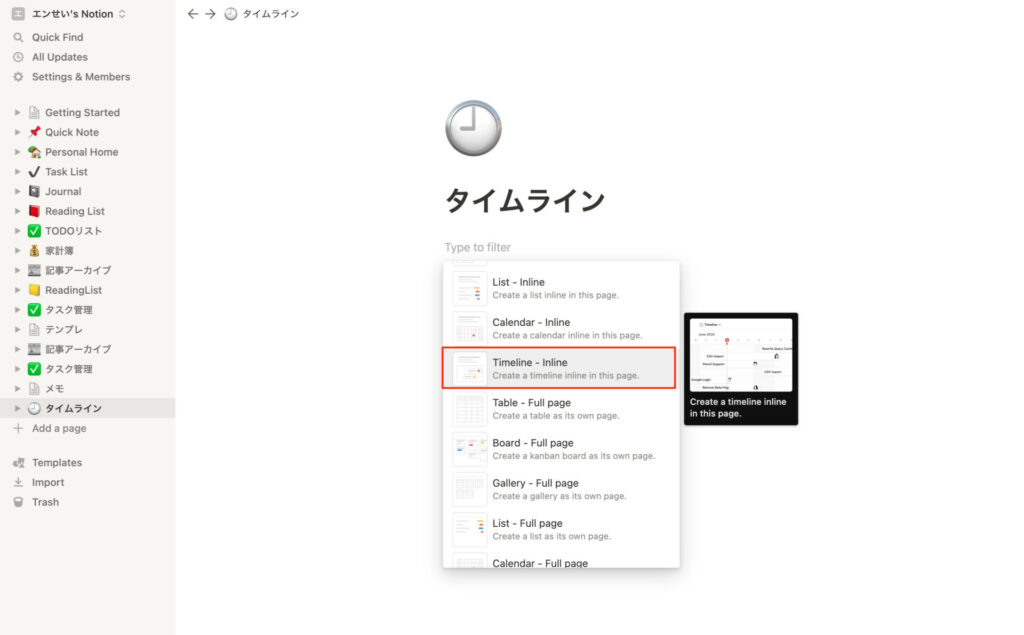Select Calendar - Inline from the menu
This screenshot has height=635, width=1024.
click(561, 328)
